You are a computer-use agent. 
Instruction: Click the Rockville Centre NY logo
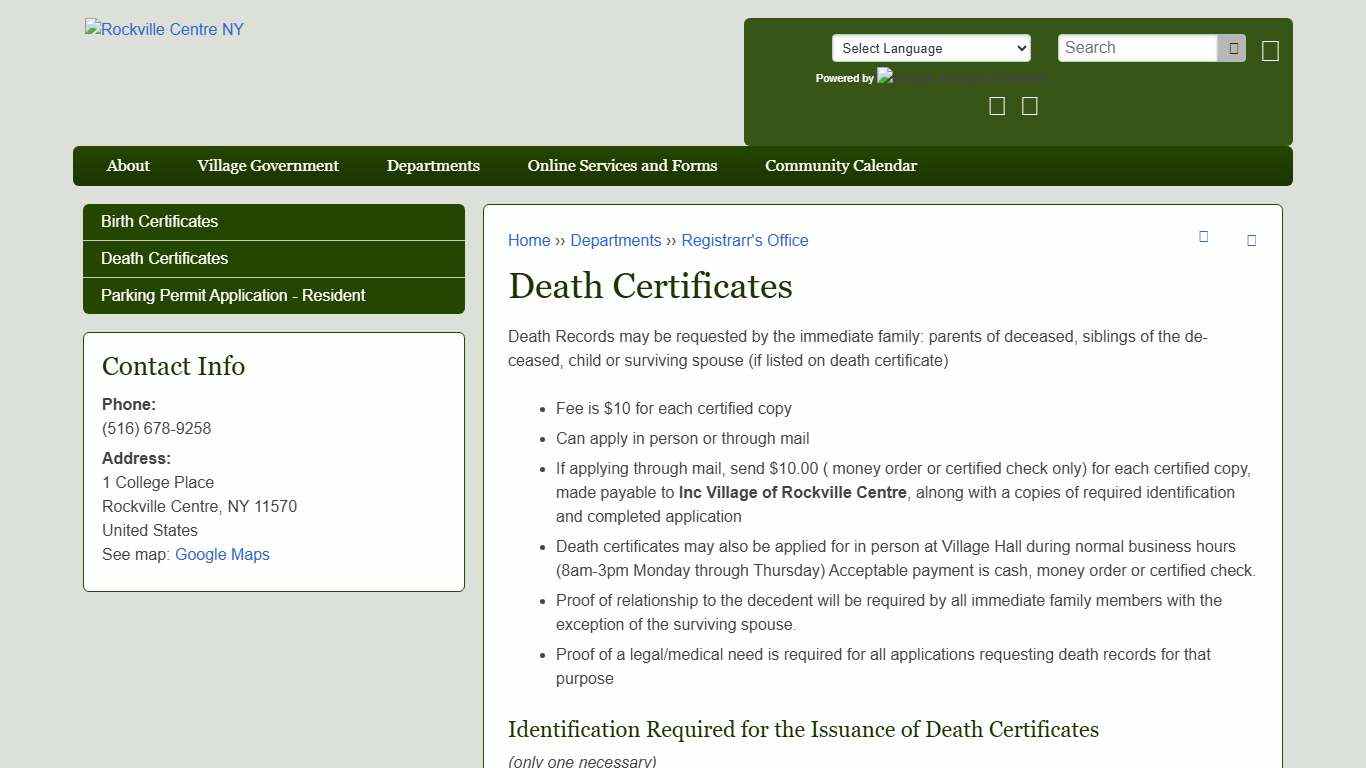[x=163, y=29]
